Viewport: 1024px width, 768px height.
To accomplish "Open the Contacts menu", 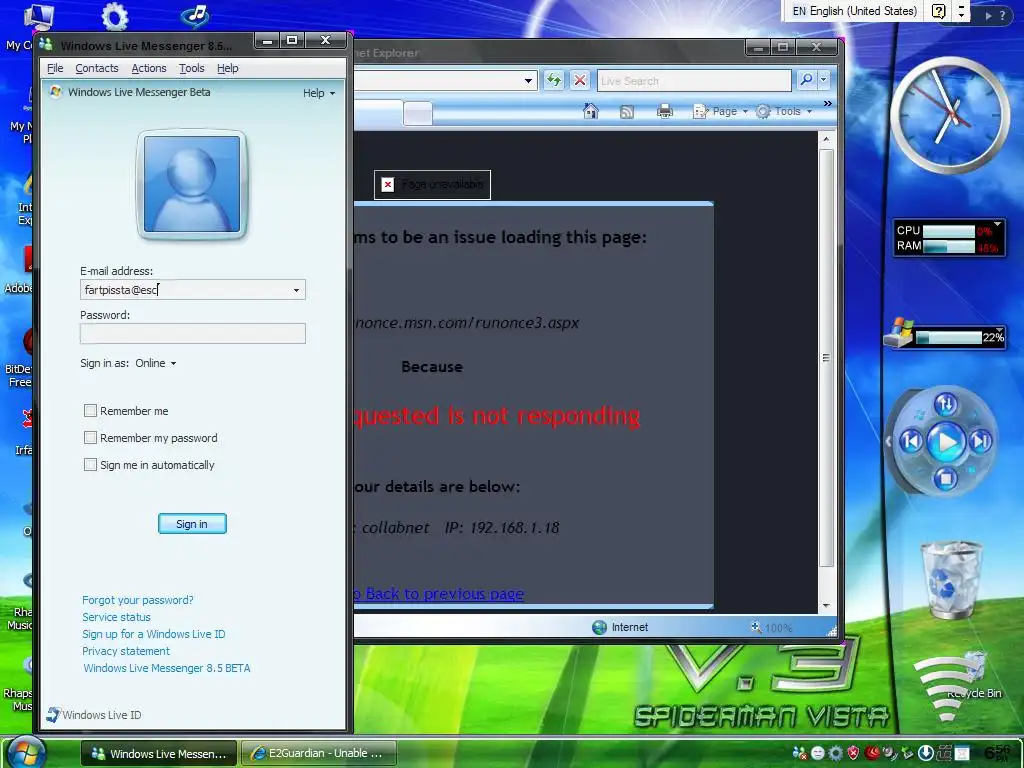I will pos(97,68).
